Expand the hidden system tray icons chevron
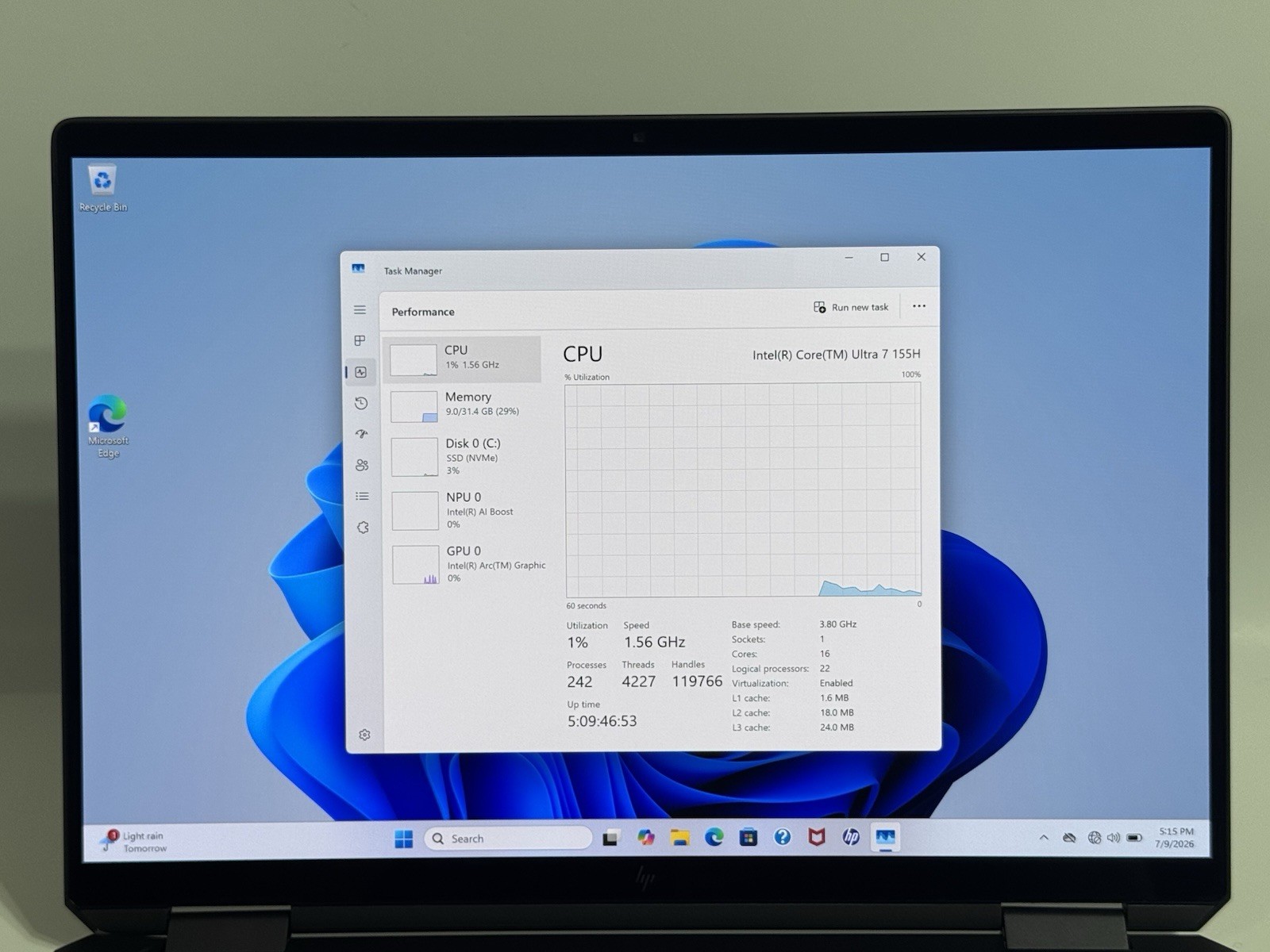 1044,838
